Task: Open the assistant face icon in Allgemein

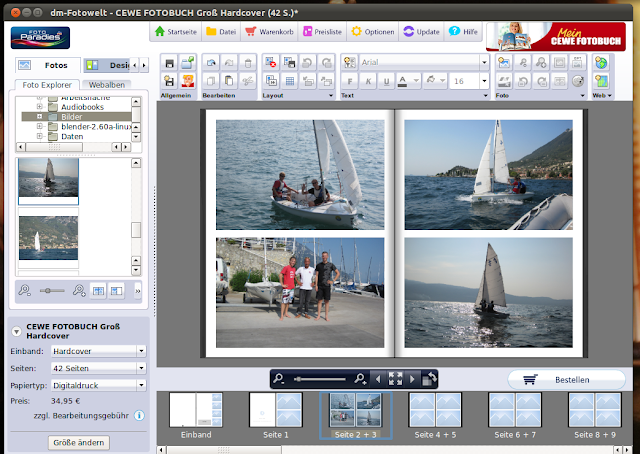Action: (188, 81)
